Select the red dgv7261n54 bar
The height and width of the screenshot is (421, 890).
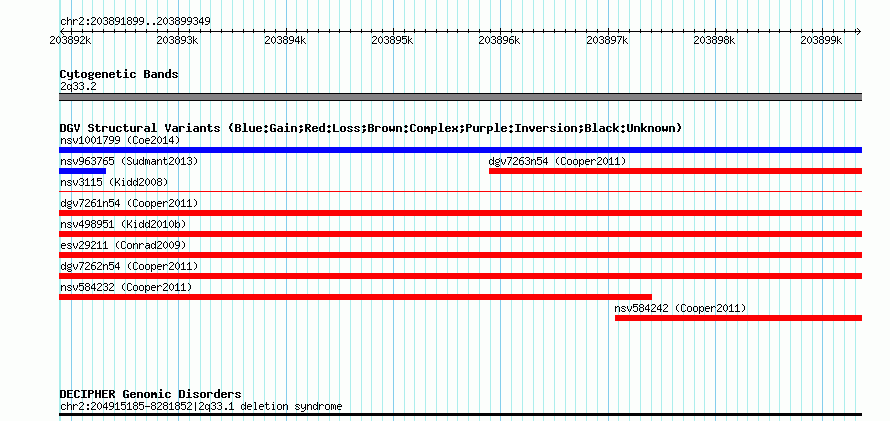460,213
